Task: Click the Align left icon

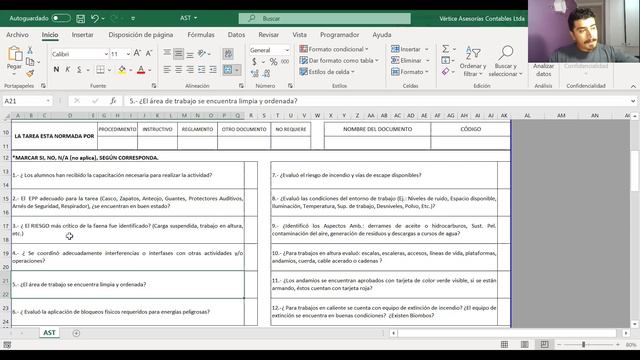Action: pyautogui.click(x=167, y=70)
